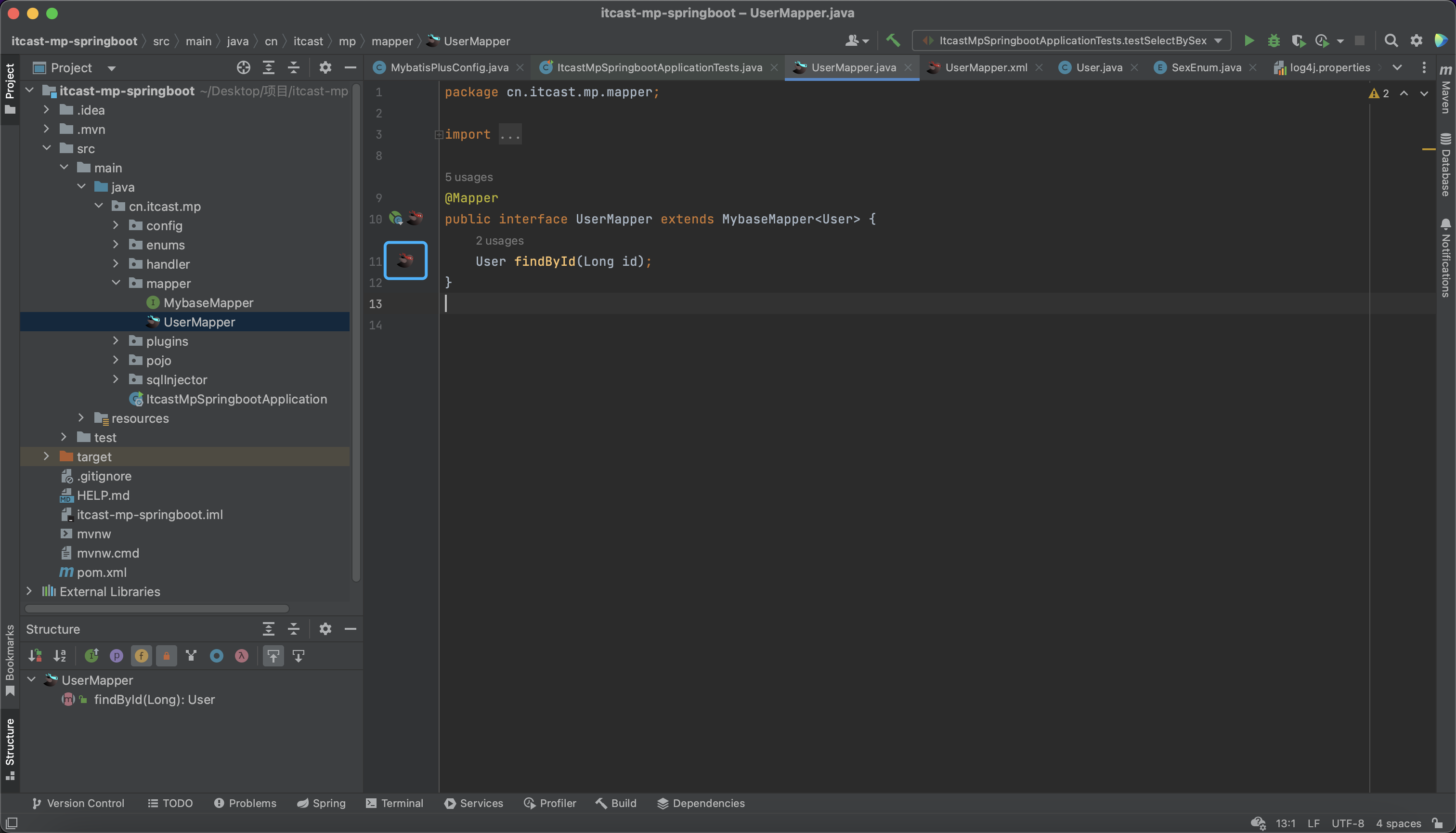The image size is (1456, 833).
Task: Toggle Show Lambdas in Structure
Action: pos(241,656)
